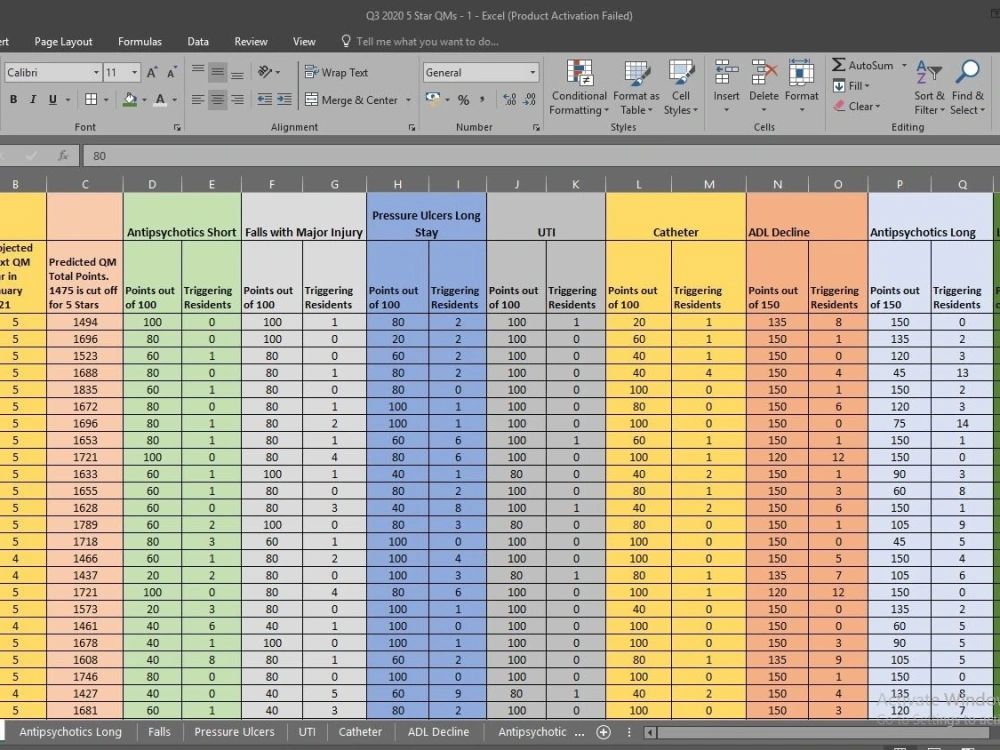Image resolution: width=1000 pixels, height=750 pixels.
Task: Click Decrease Font Size icon
Action: coord(171,72)
